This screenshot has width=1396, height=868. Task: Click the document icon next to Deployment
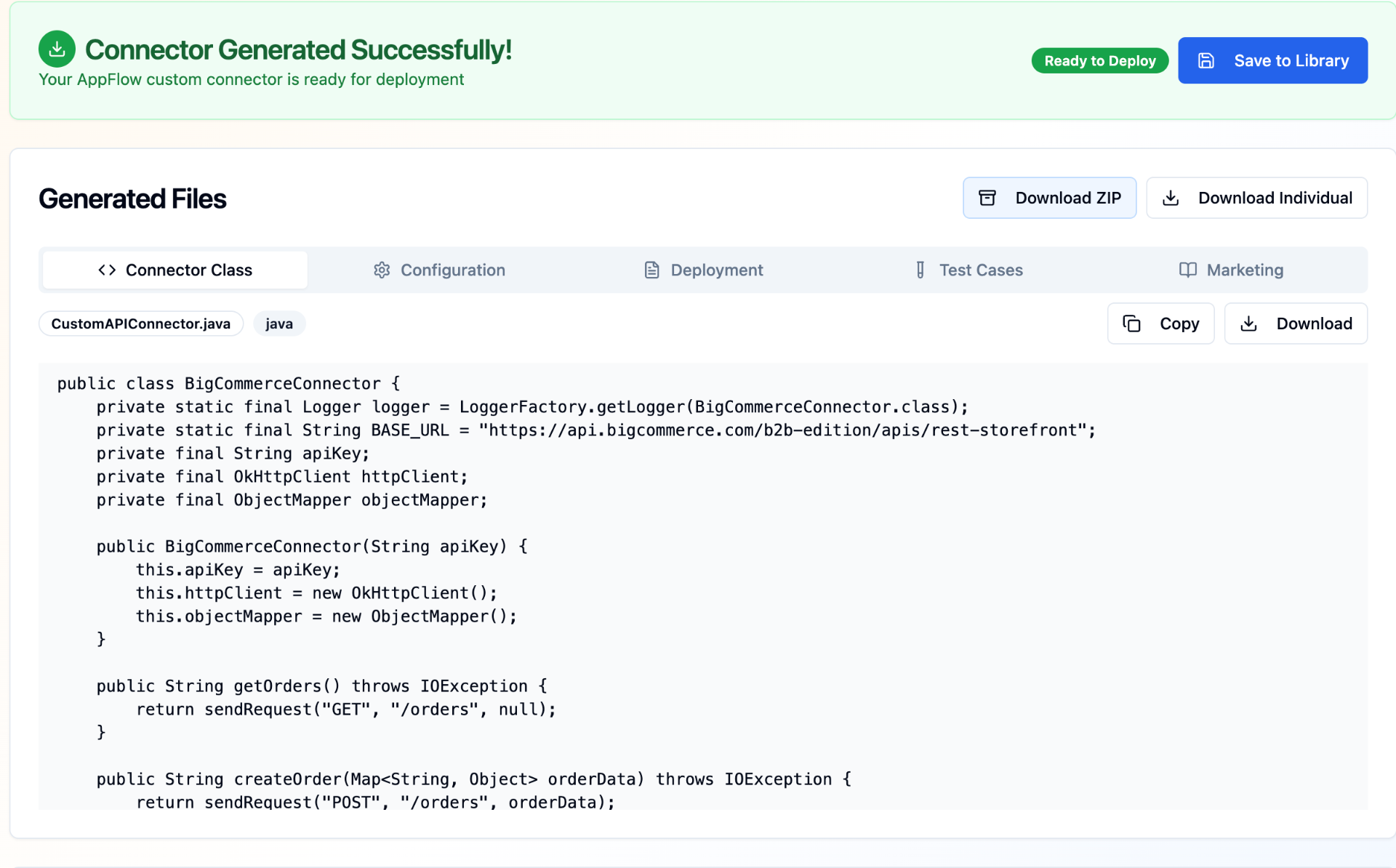click(x=651, y=270)
